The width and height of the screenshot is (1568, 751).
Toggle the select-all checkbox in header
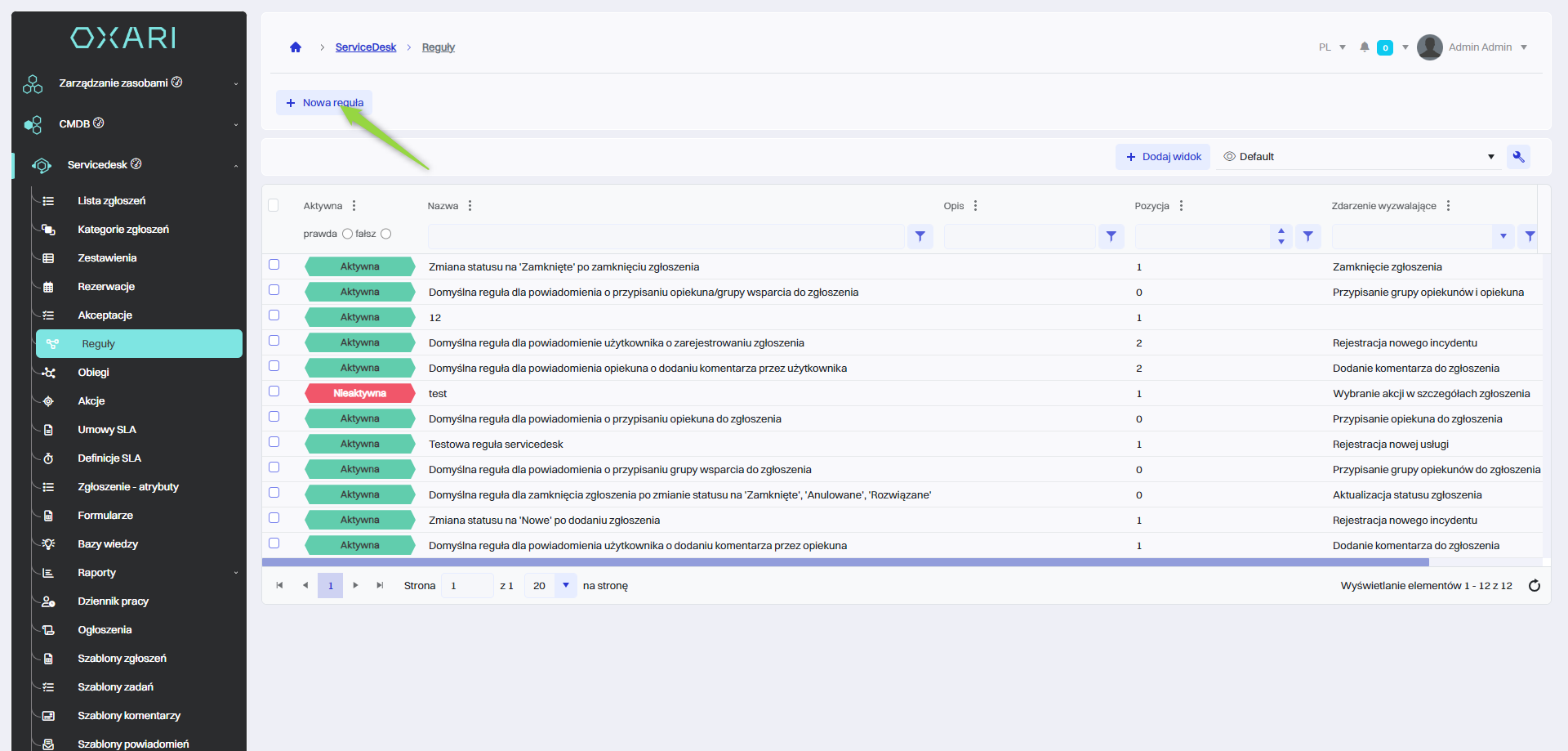pos(274,205)
